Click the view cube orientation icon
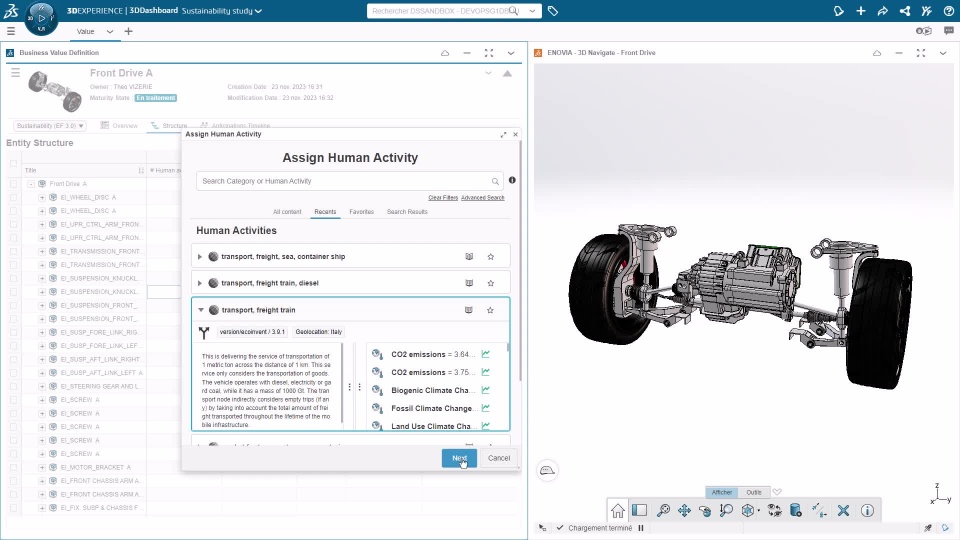The width and height of the screenshot is (960, 540). (748, 510)
